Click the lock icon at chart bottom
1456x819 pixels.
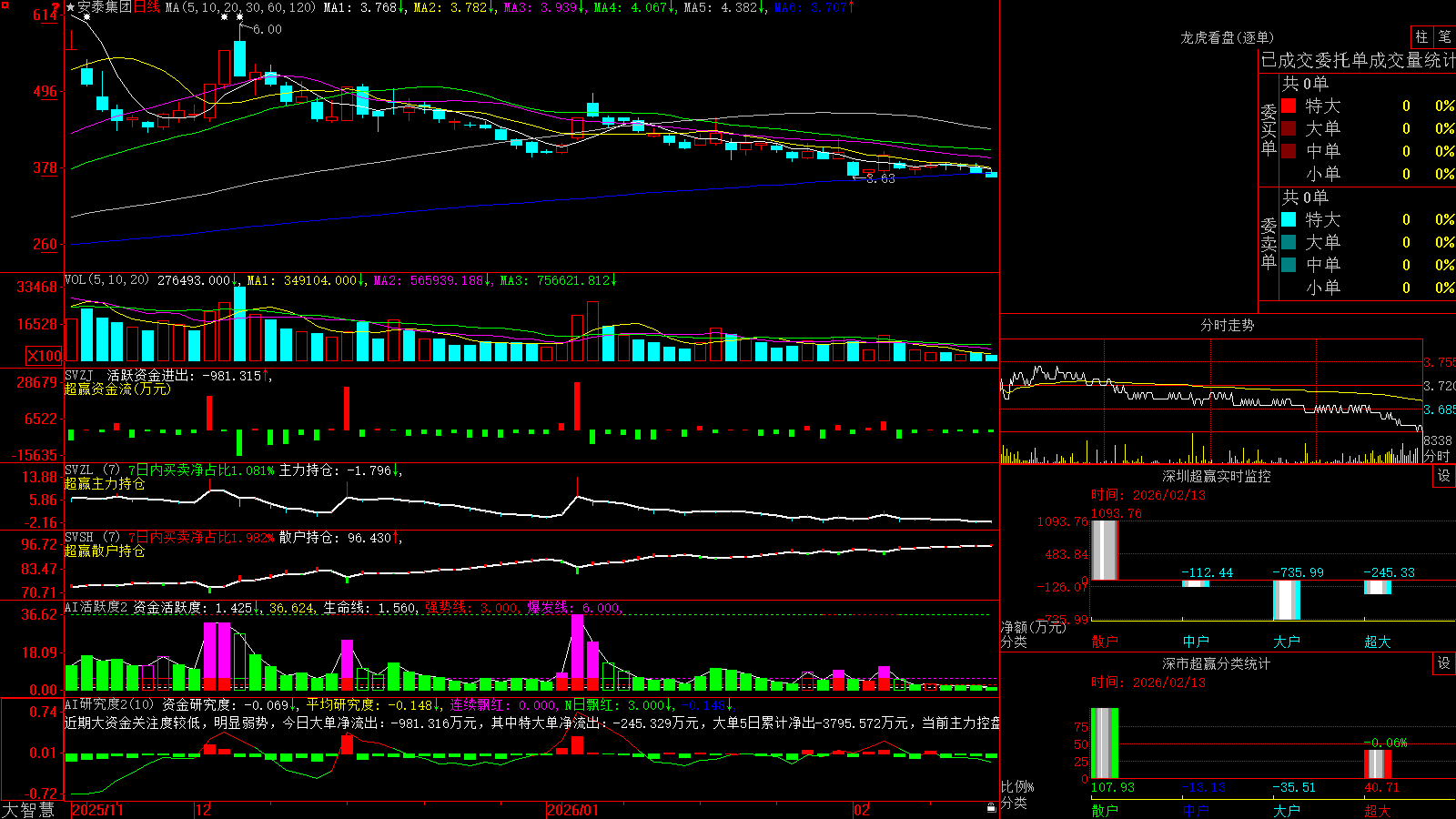991,808
